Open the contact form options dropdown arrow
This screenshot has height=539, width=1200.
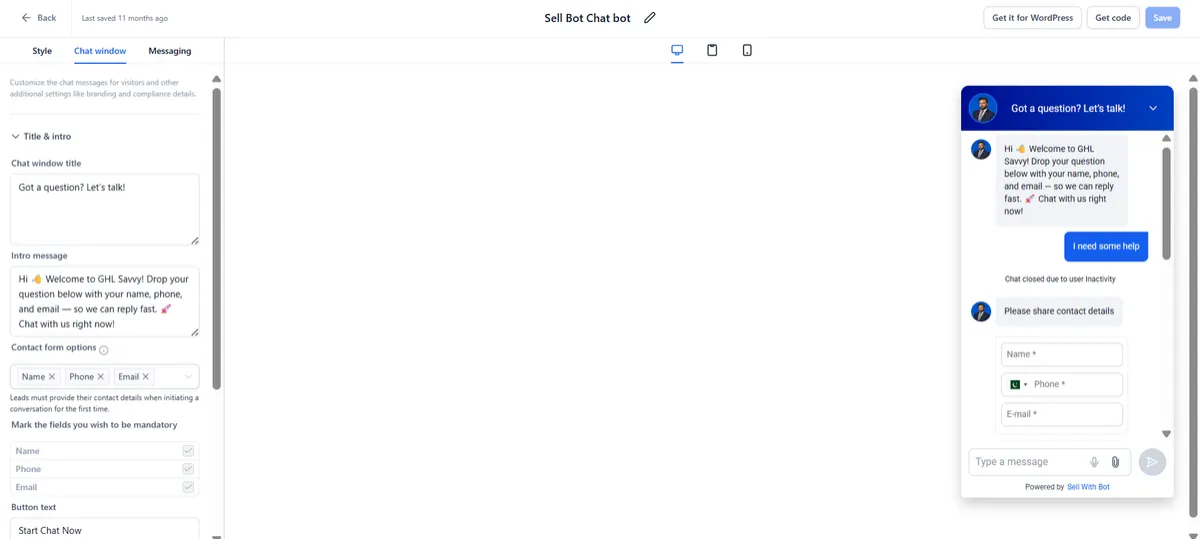pyautogui.click(x=188, y=377)
